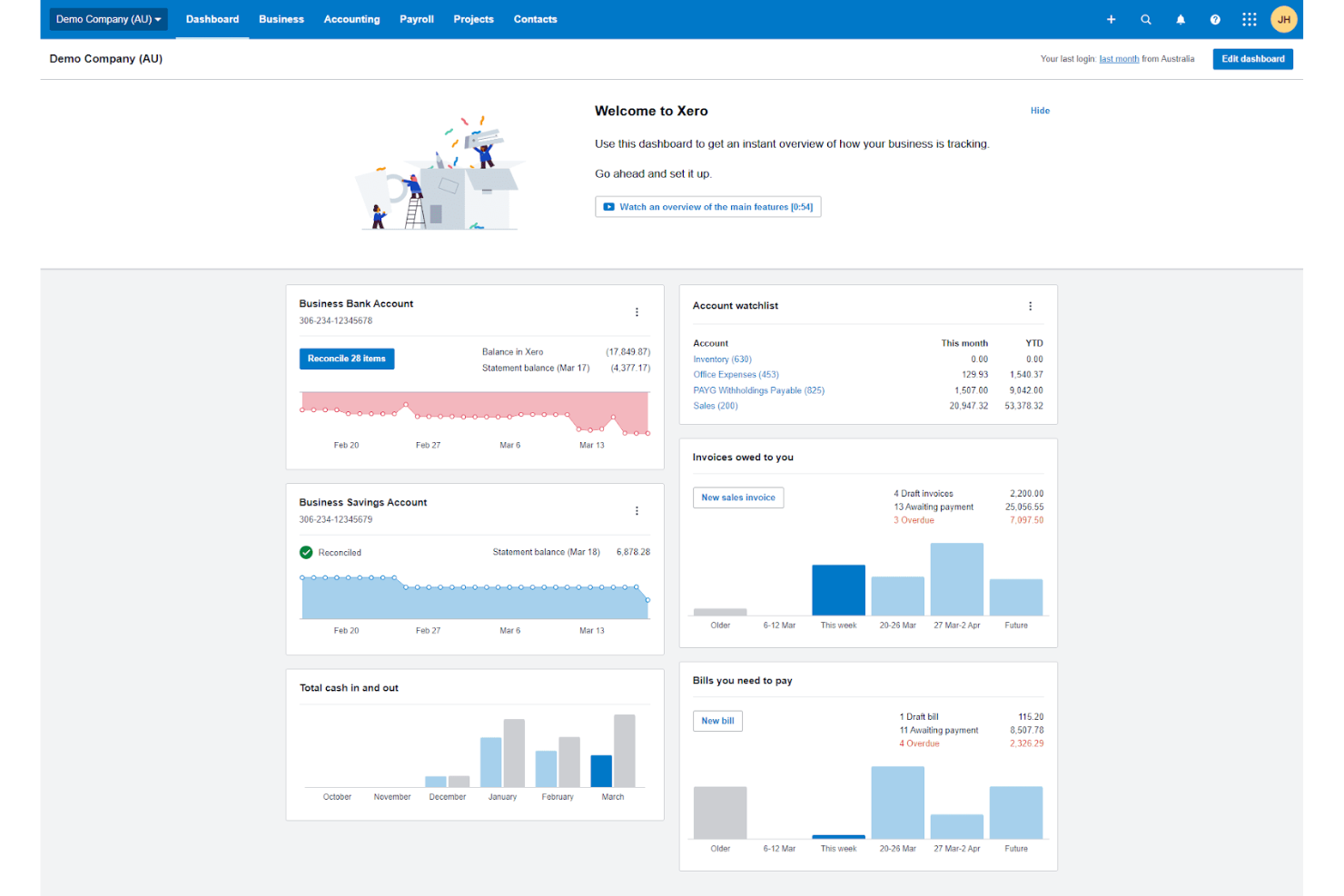Image resolution: width=1344 pixels, height=896 pixels.
Task: Go to the Dashboard tab
Action: [212, 19]
